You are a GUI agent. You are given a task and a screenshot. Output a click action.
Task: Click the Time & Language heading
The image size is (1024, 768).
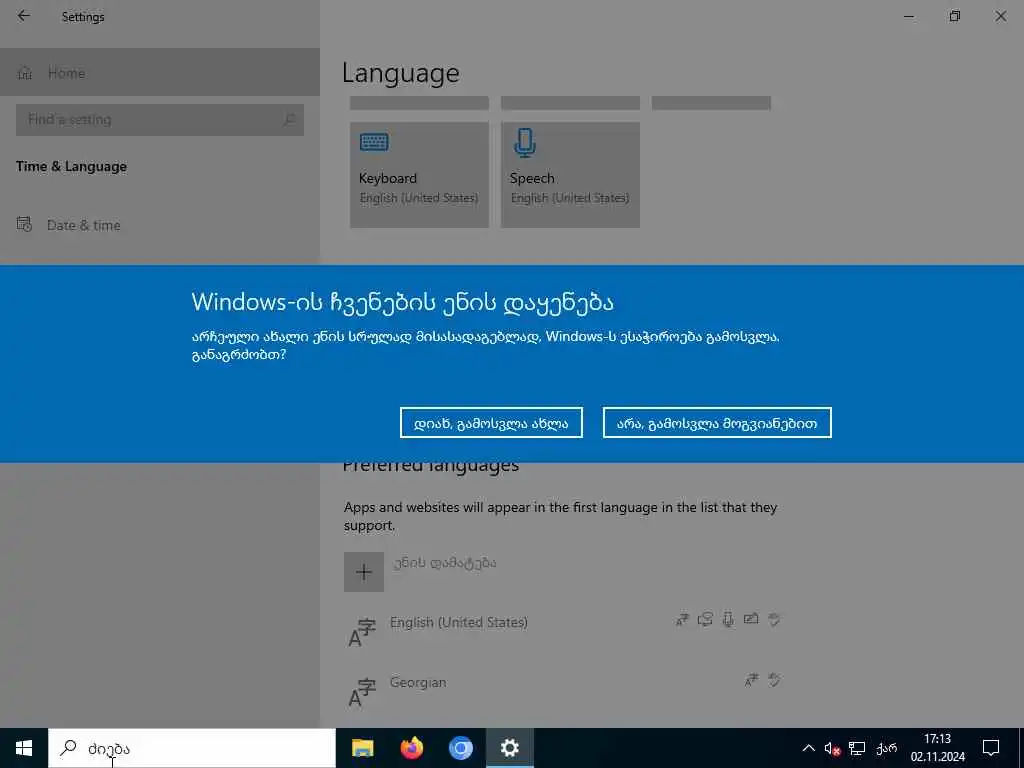(x=72, y=167)
